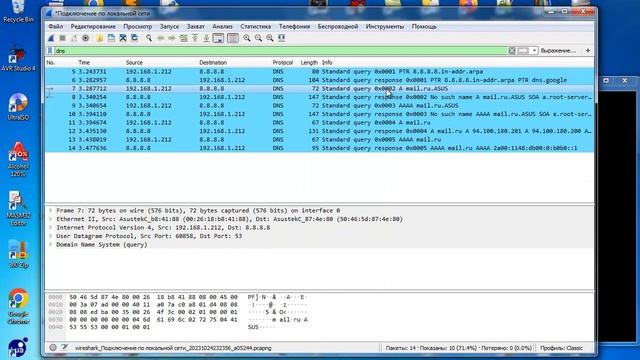This screenshot has height=360, width=640.
Task: Select packet 5 PTR 8.8.8.8.in-addr.arpa query
Action: pos(320,71)
